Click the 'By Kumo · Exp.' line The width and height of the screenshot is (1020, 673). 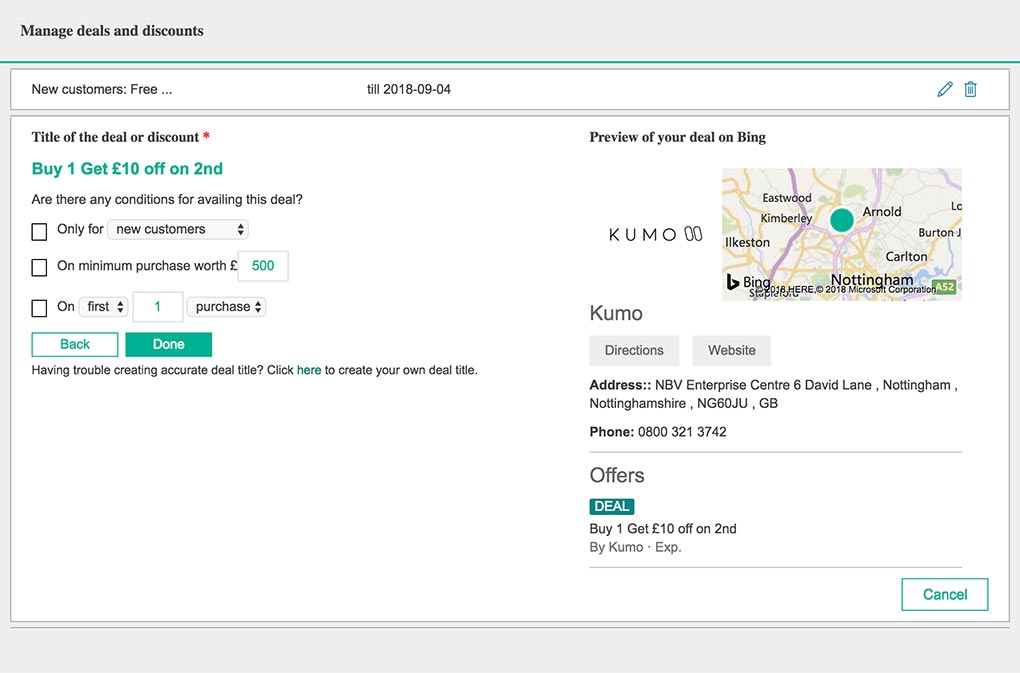(636, 548)
